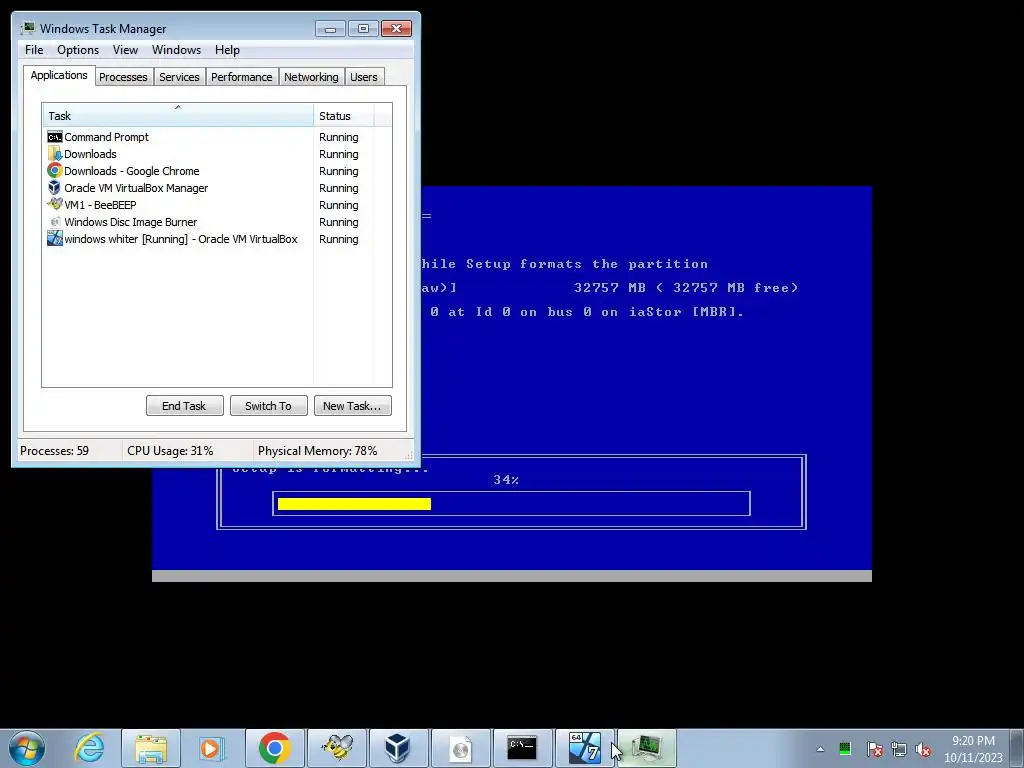Viewport: 1024px width, 768px height.
Task: Click Command Prompt icon in task list
Action: (55, 137)
